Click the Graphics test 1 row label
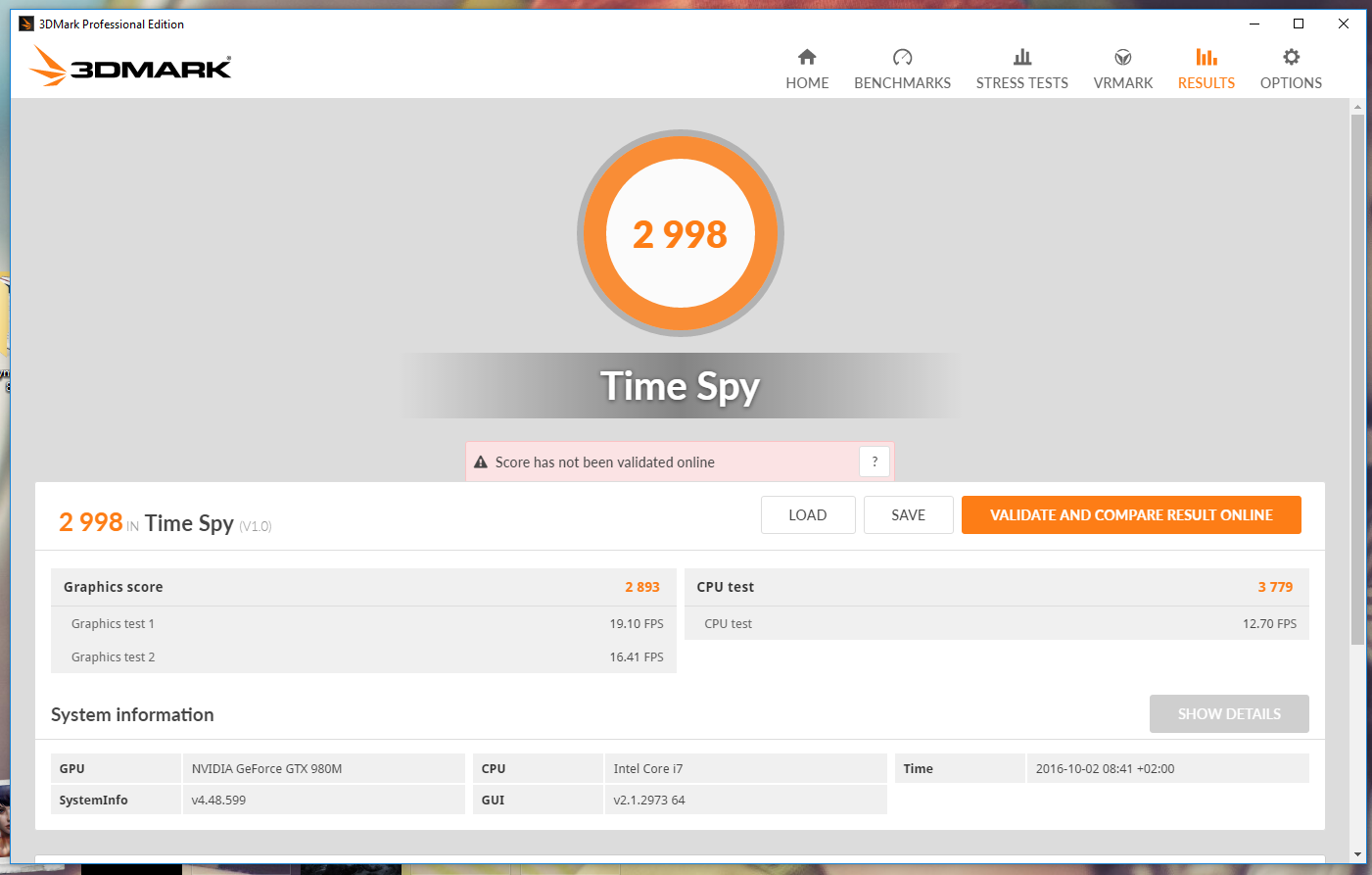The height and width of the screenshot is (875, 1372). click(113, 624)
